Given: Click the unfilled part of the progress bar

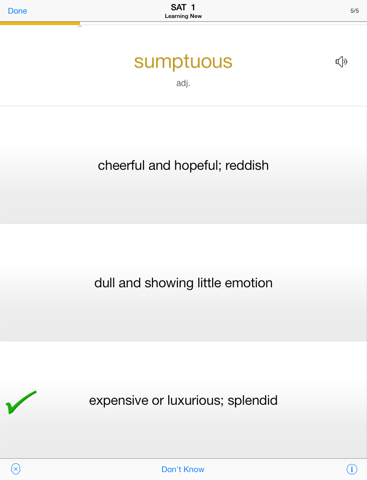Looking at the screenshot, I should [223, 22].
